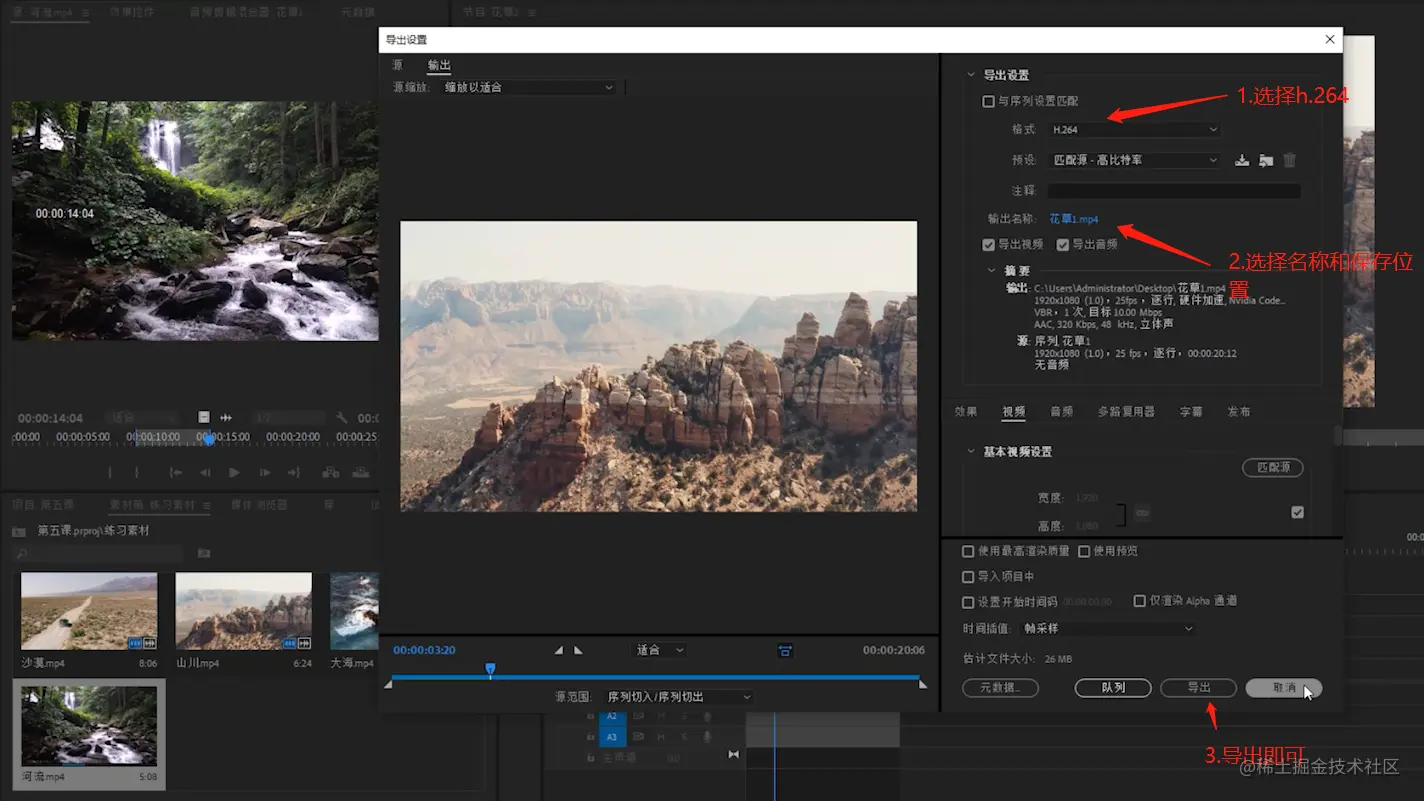Go to in point in source monitor
Screen dimensions: 1424x801
[x=175, y=472]
